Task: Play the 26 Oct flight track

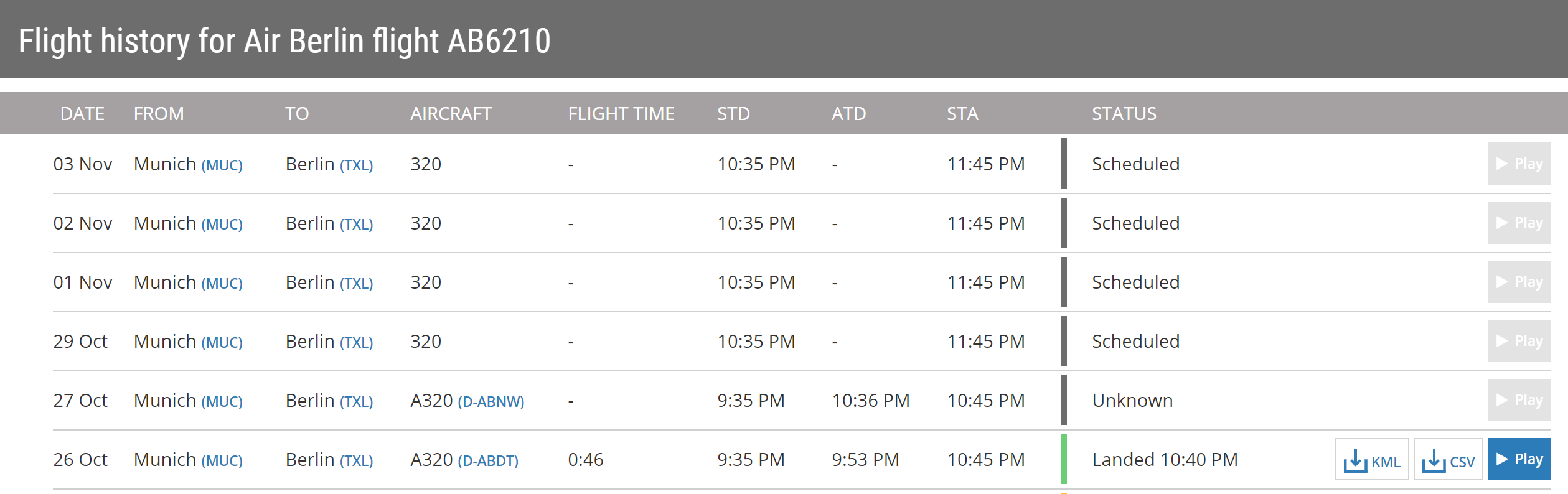Action: tap(1519, 460)
